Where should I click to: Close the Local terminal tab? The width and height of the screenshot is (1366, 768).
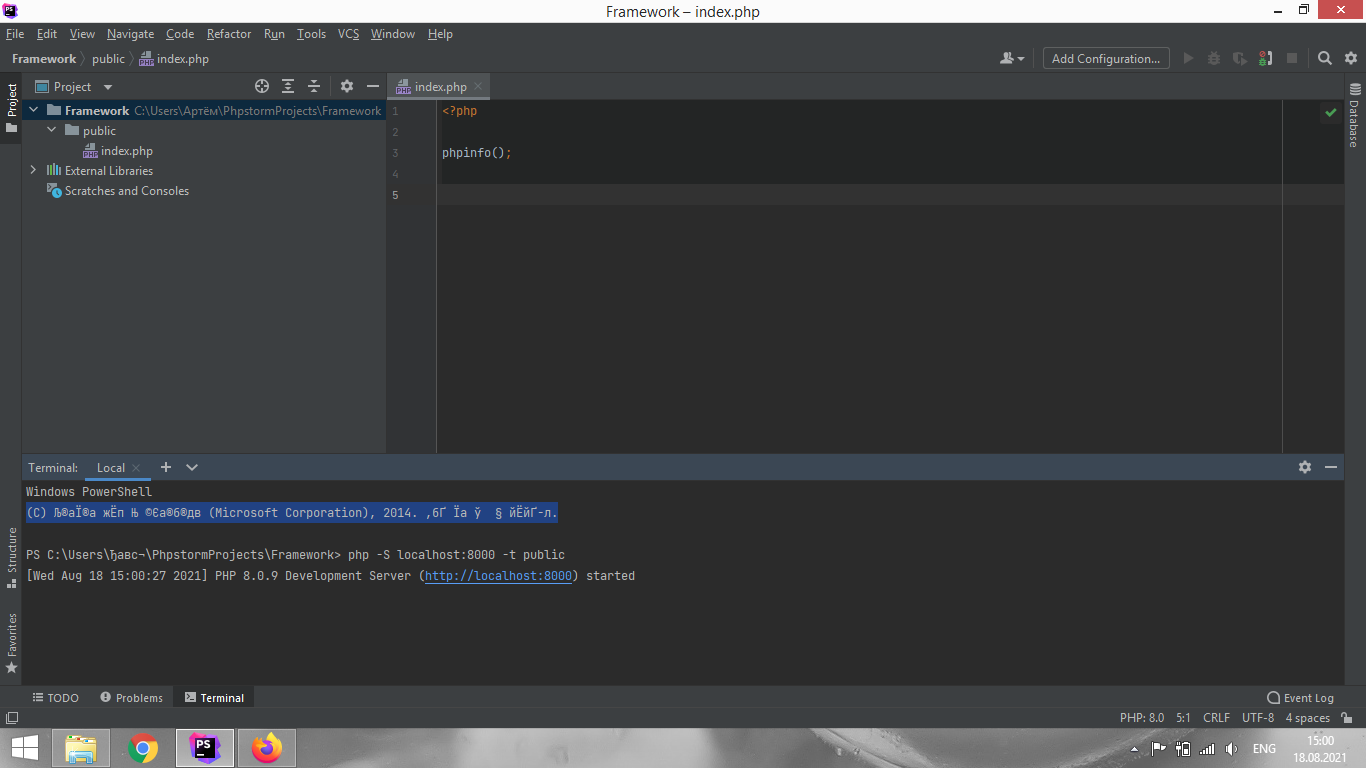136,468
